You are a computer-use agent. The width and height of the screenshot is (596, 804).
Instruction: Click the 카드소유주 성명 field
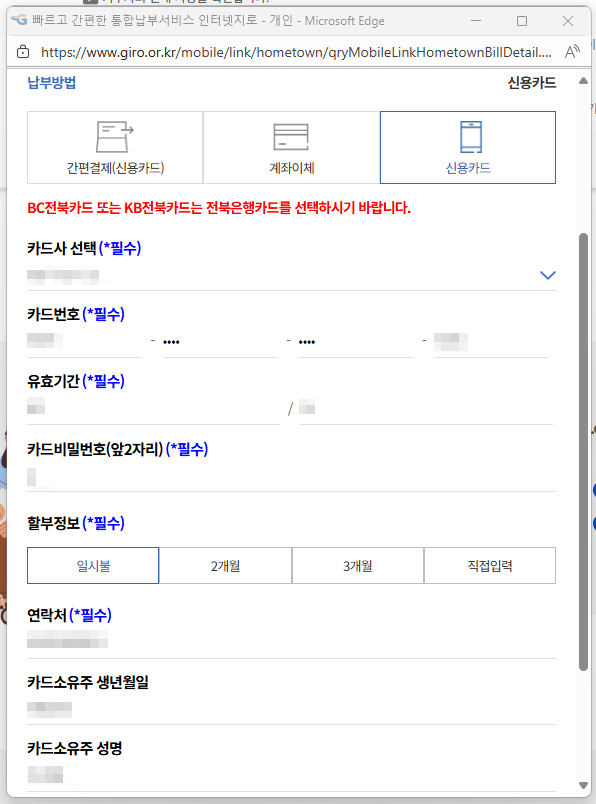[x=291, y=775]
